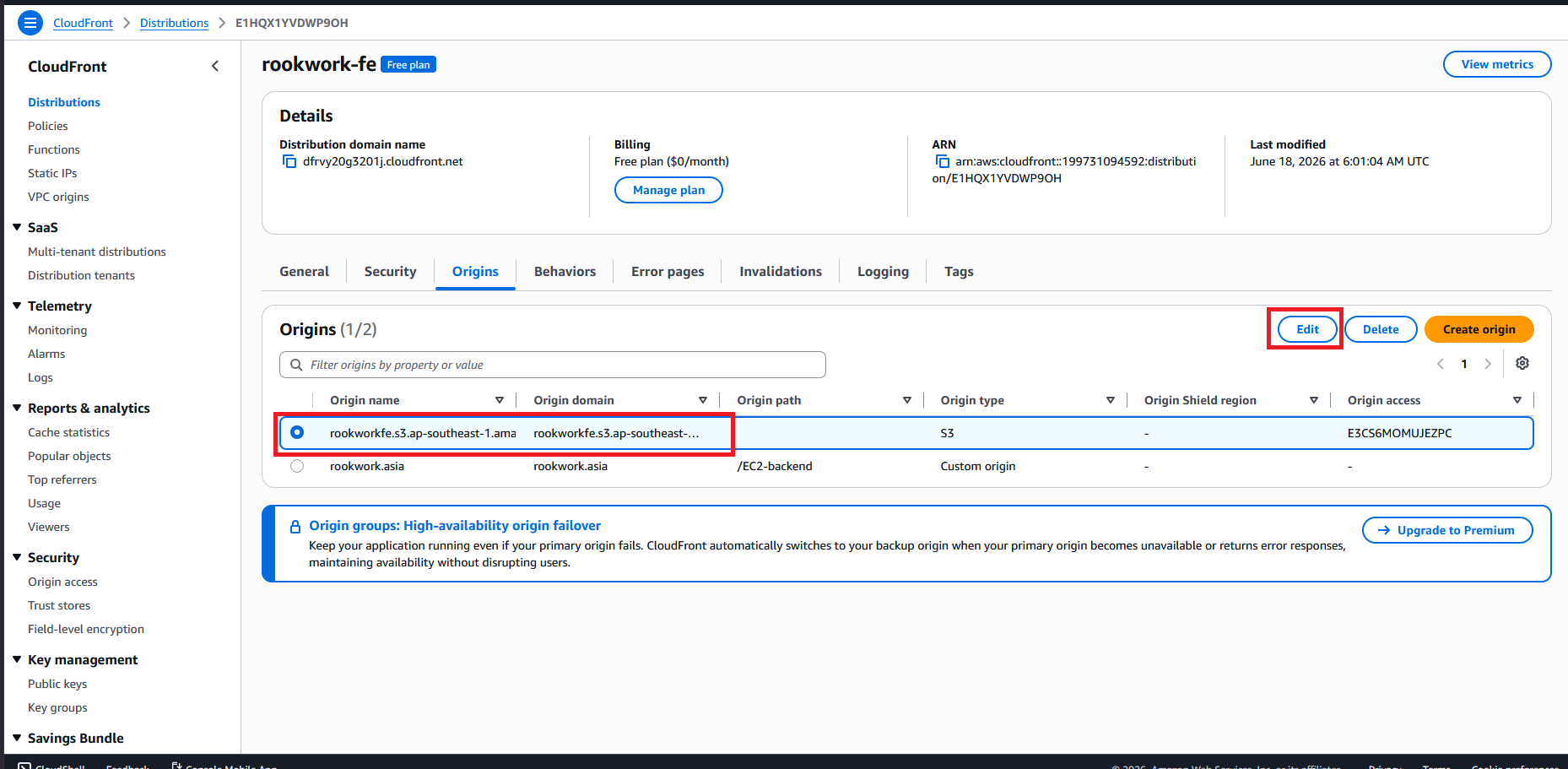Open Key groups link
1568x769 pixels.
tap(57, 707)
